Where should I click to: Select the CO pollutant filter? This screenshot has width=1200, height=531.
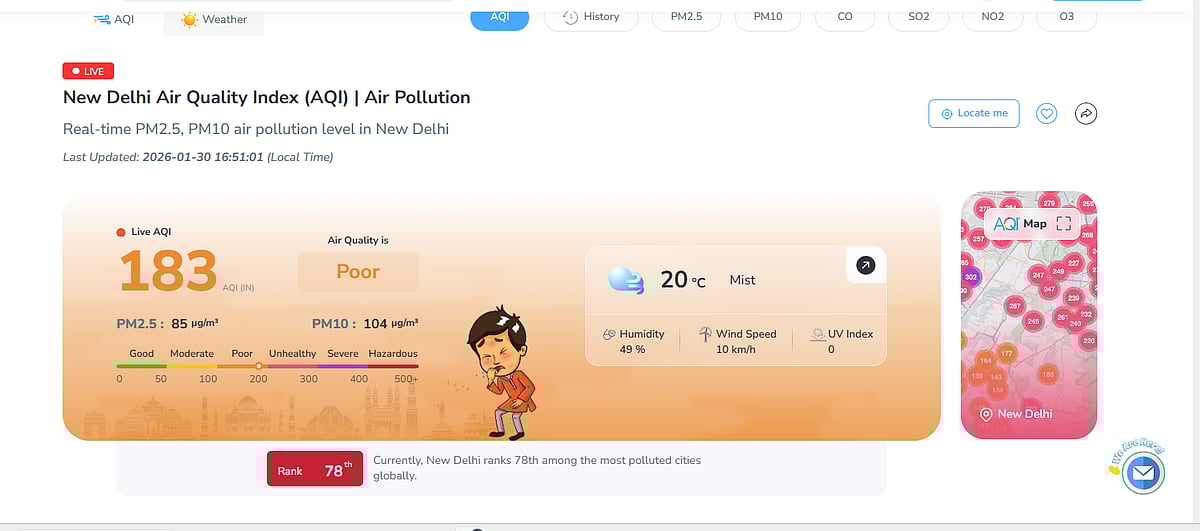click(845, 17)
